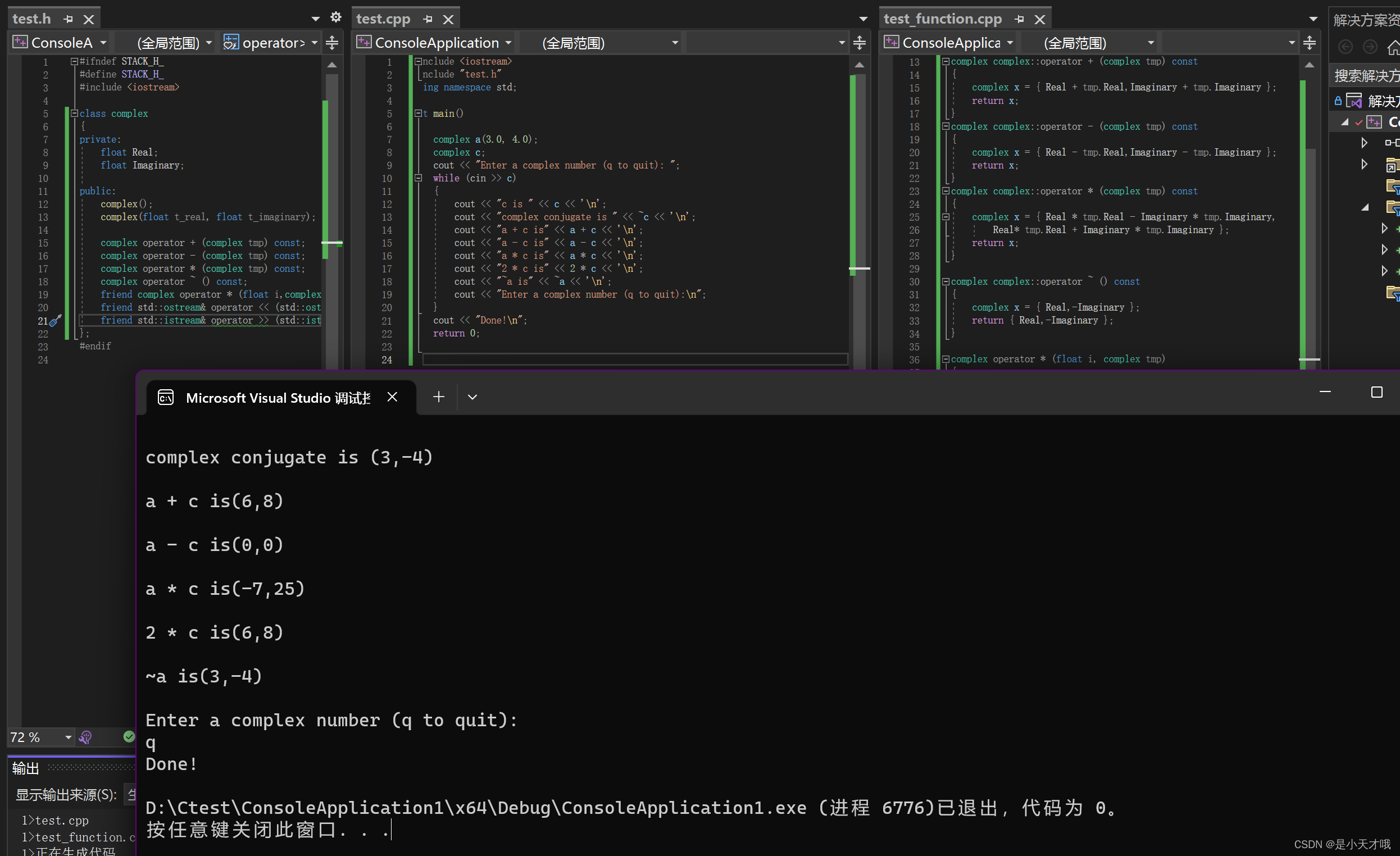
Task: Click the settings gear above the test.h editor
Action: (336, 17)
